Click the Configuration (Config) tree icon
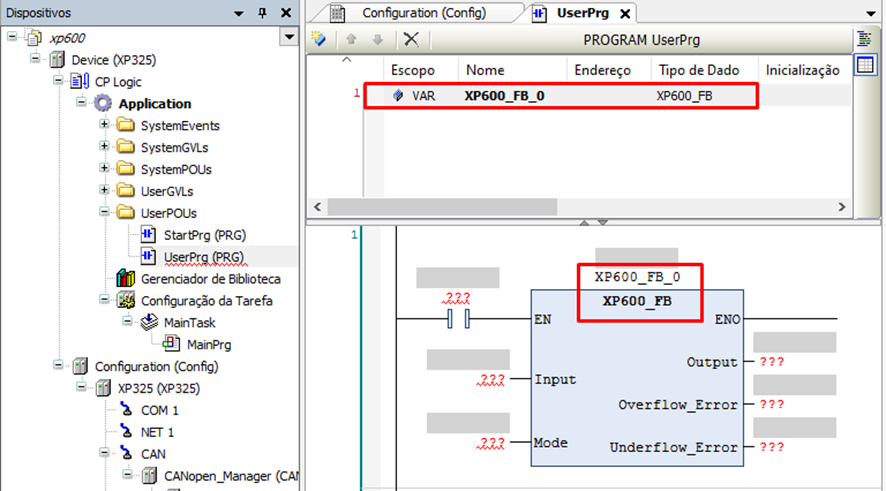Image resolution: width=886 pixels, height=491 pixels. pos(80,366)
